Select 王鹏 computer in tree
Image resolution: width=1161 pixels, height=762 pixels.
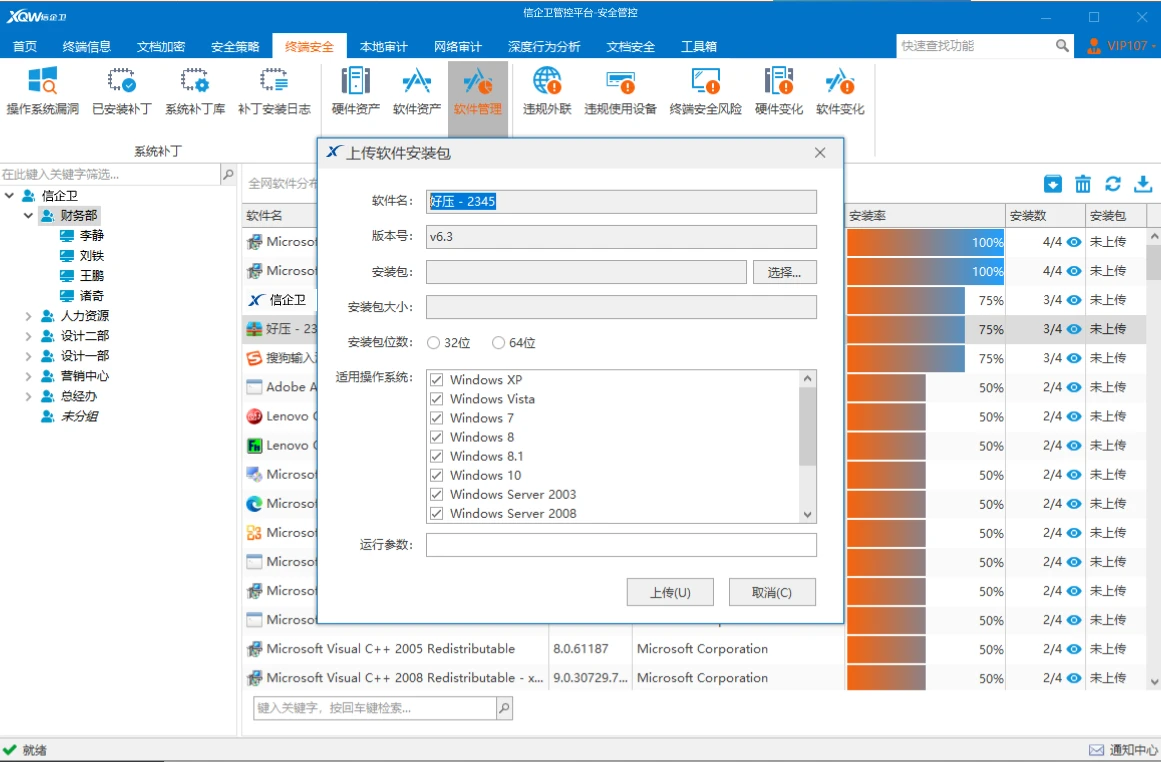(x=82, y=275)
